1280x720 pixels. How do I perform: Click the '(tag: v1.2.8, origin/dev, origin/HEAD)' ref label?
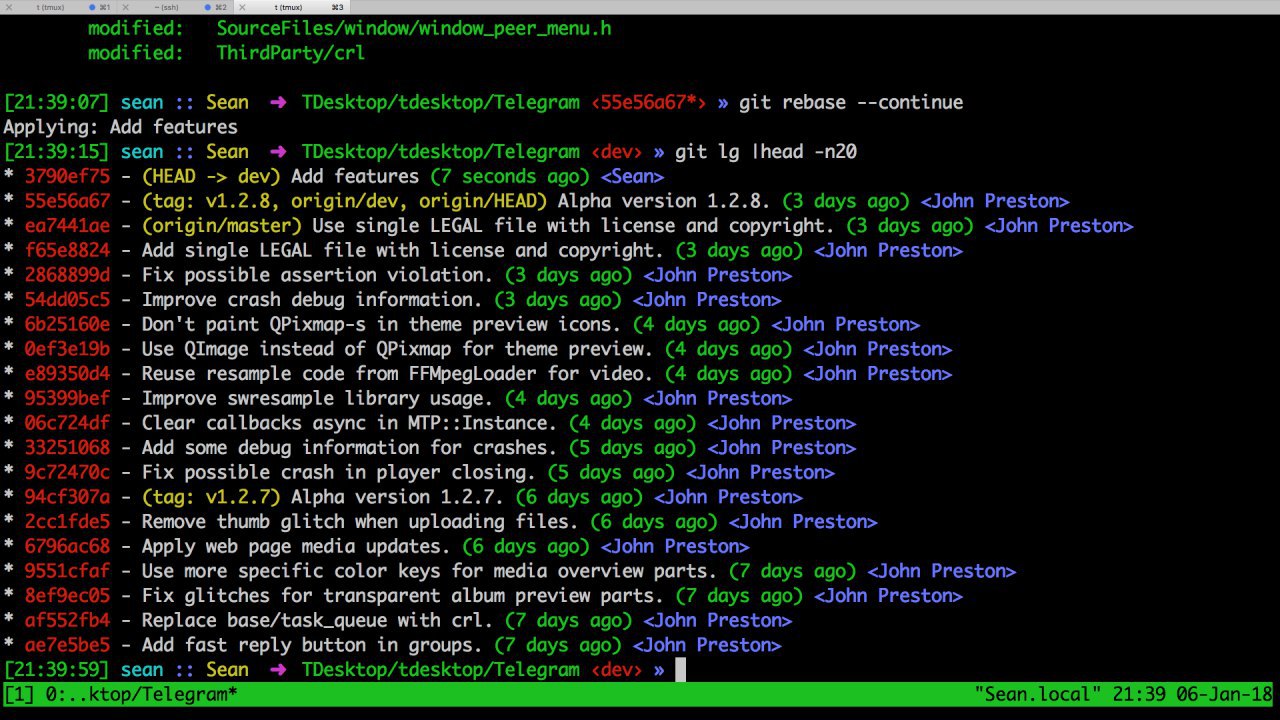[x=344, y=201]
